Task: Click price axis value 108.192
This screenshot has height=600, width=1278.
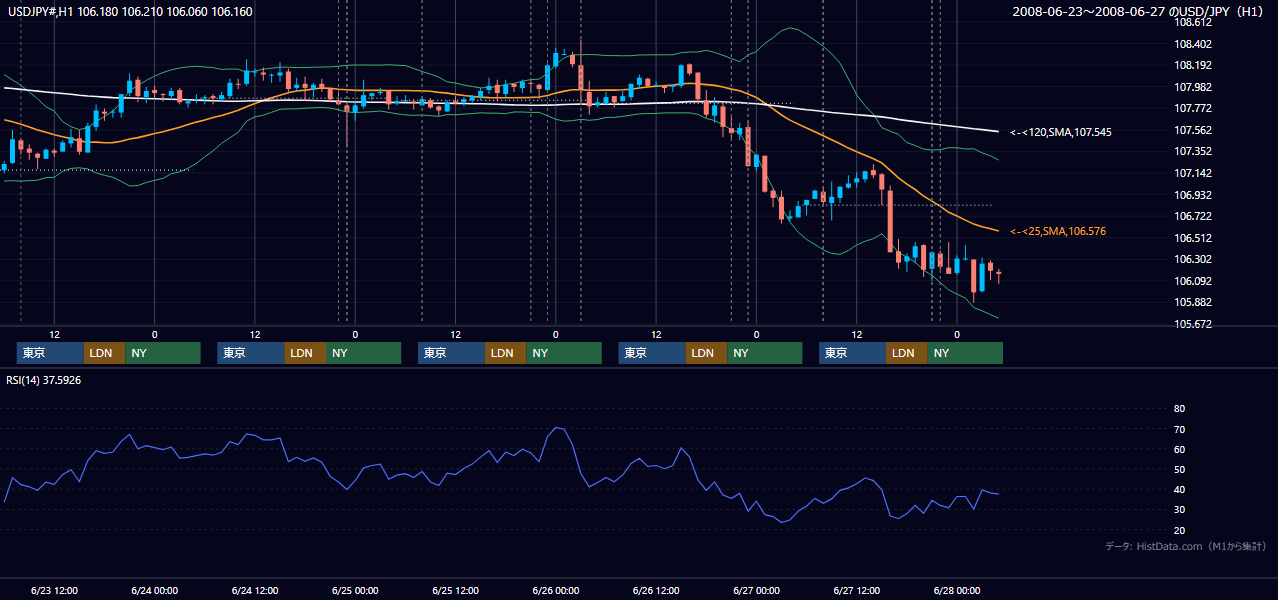Action: [x=1194, y=65]
